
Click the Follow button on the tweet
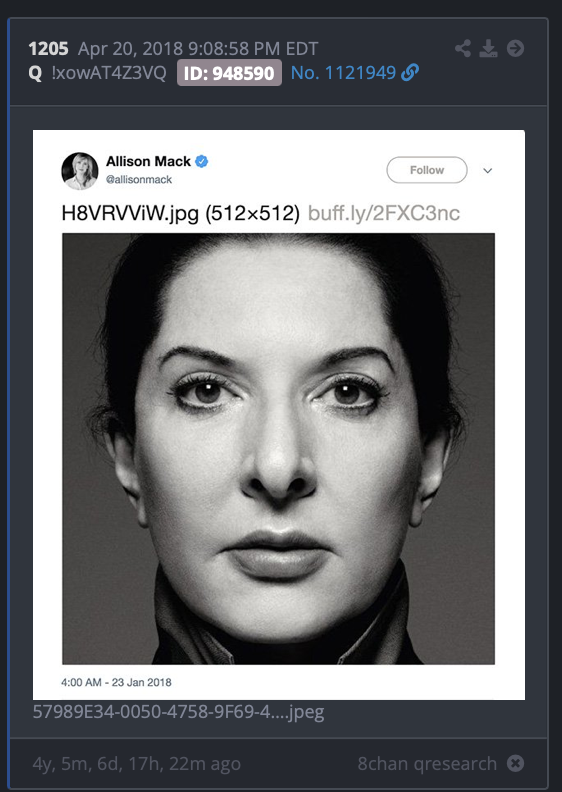(427, 170)
